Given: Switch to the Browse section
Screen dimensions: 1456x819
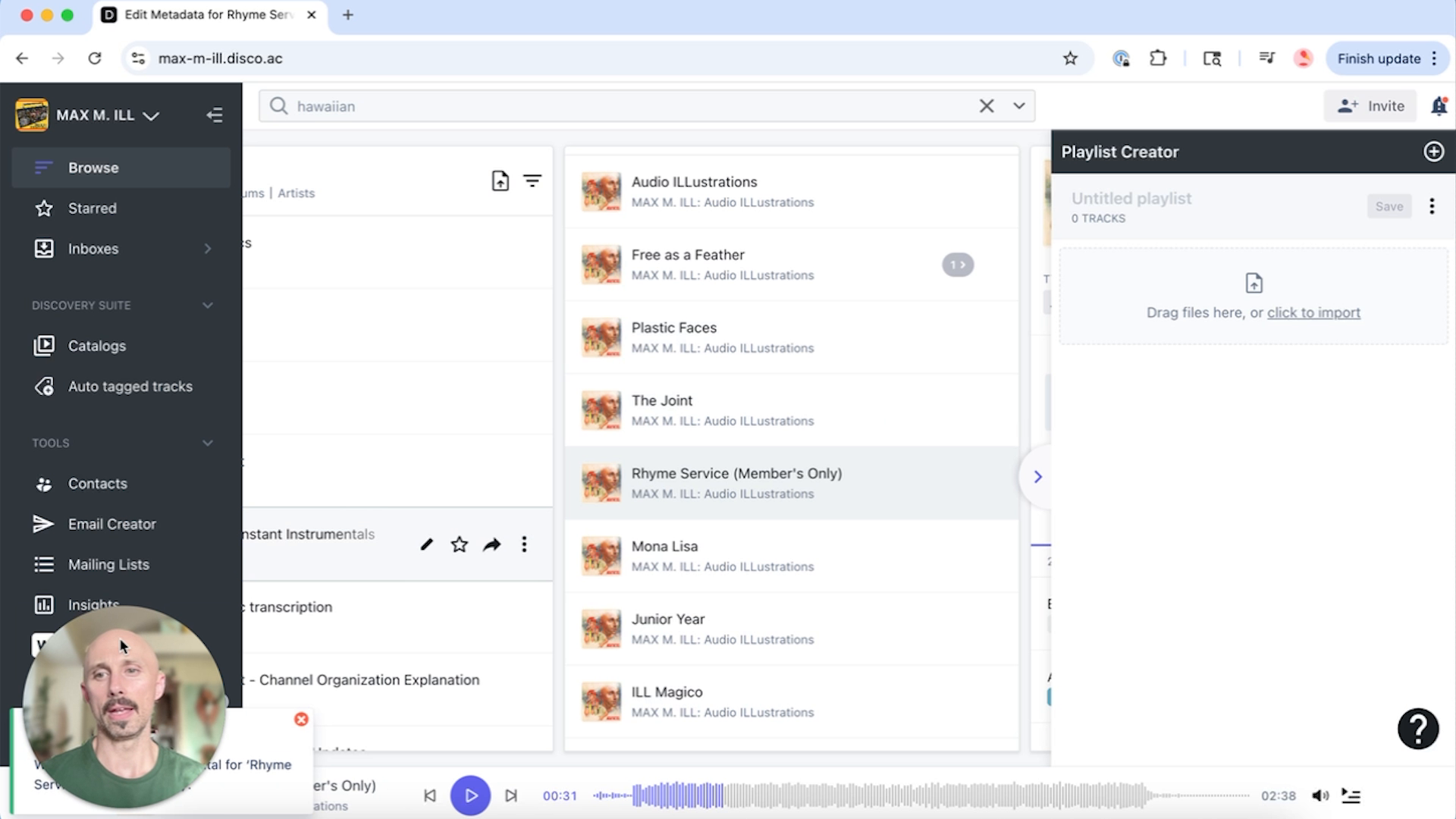Looking at the screenshot, I should (x=93, y=167).
